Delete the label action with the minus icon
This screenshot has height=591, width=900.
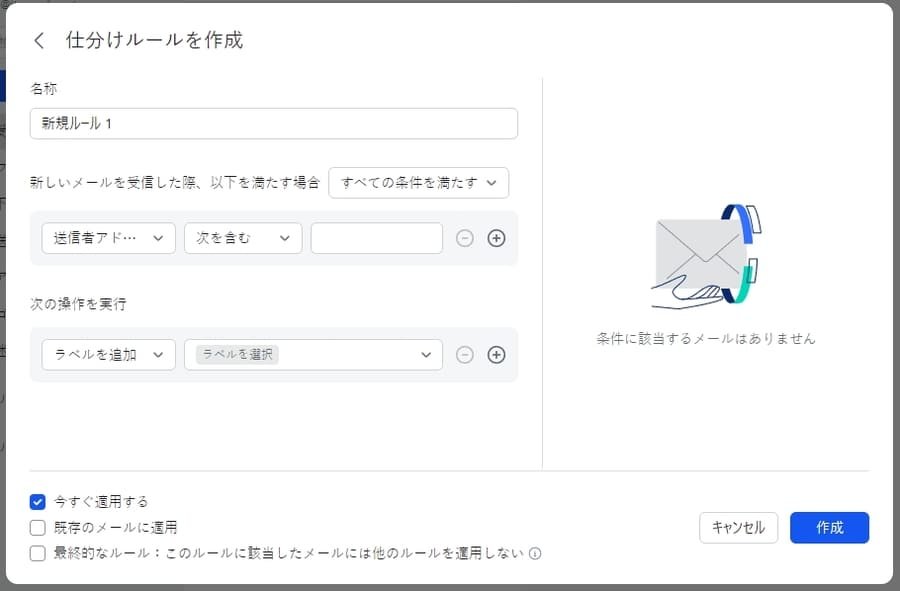click(x=464, y=354)
